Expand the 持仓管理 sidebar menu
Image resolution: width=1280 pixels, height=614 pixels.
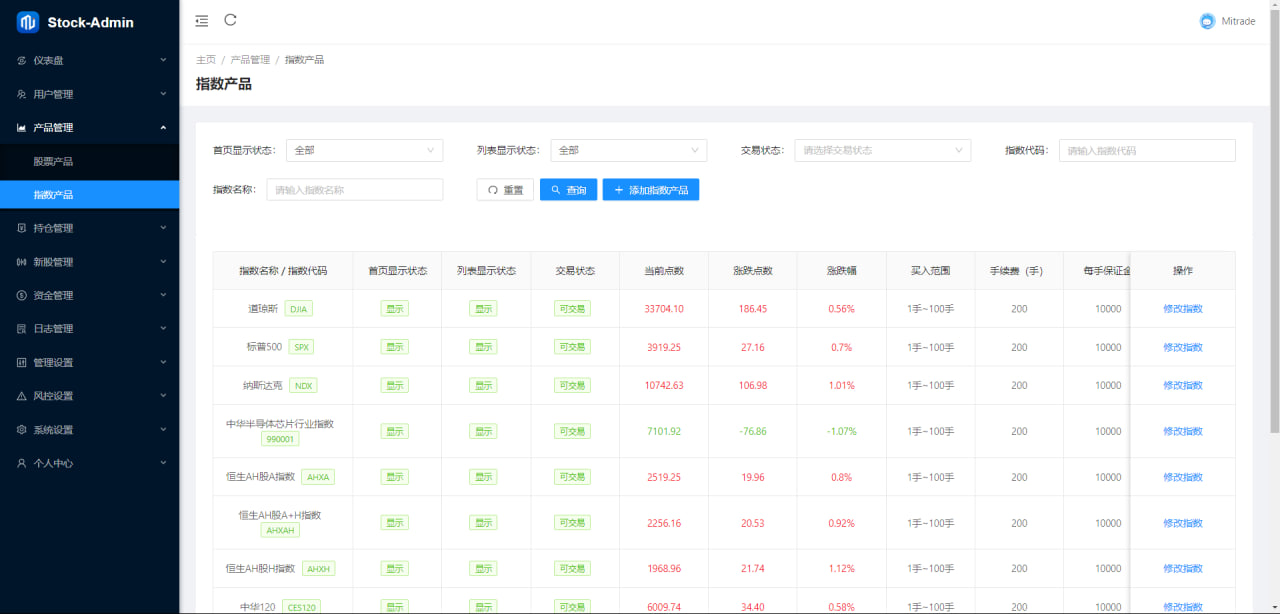click(89, 228)
